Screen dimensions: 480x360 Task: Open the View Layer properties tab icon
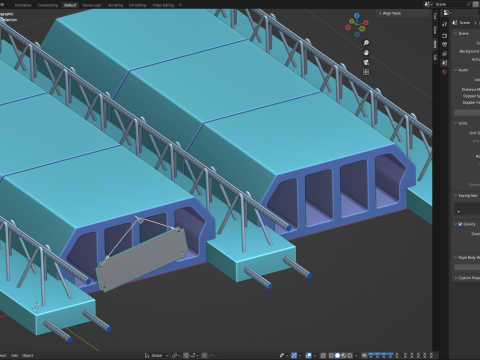coord(444,53)
